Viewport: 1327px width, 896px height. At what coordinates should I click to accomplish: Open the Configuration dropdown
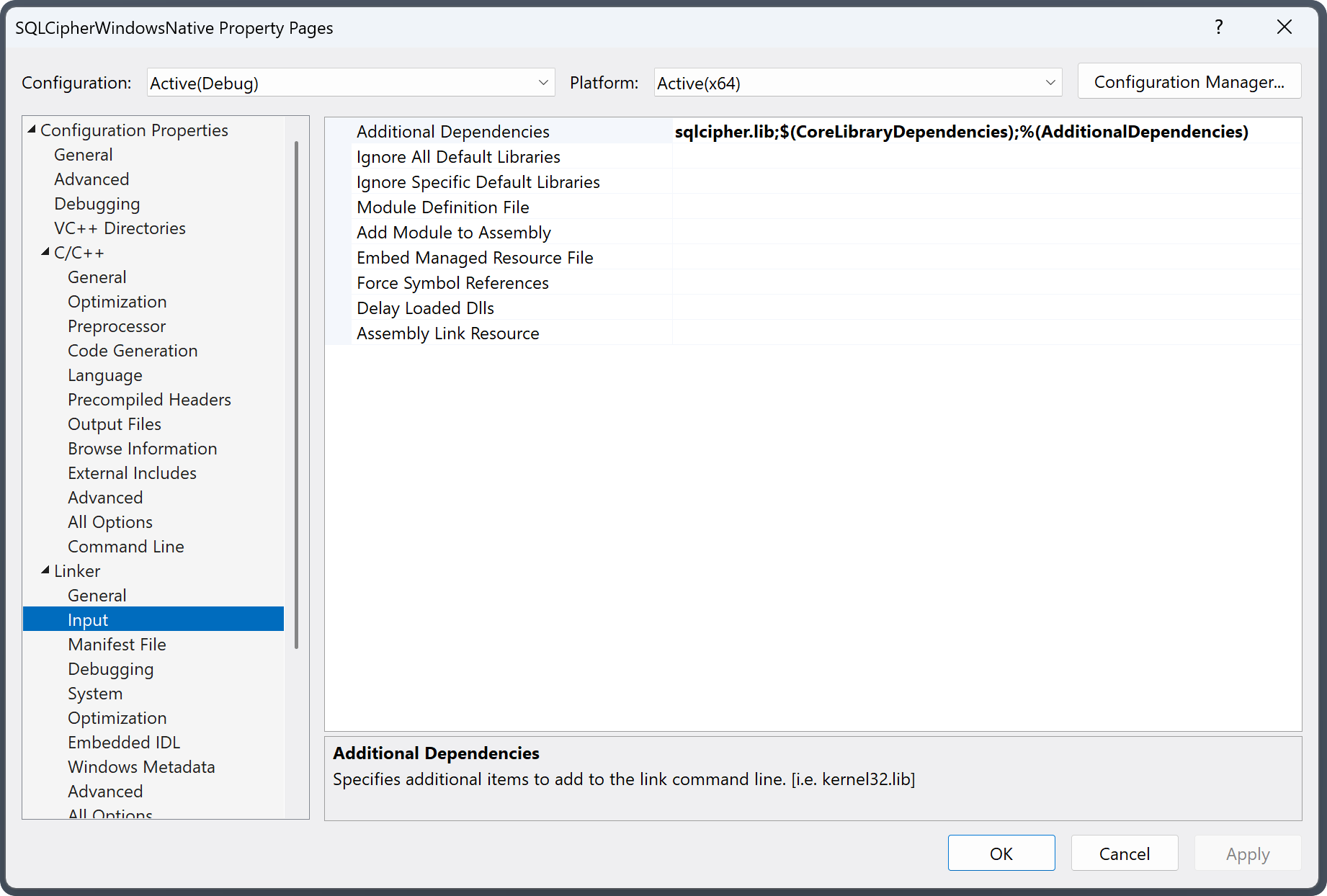tap(351, 83)
